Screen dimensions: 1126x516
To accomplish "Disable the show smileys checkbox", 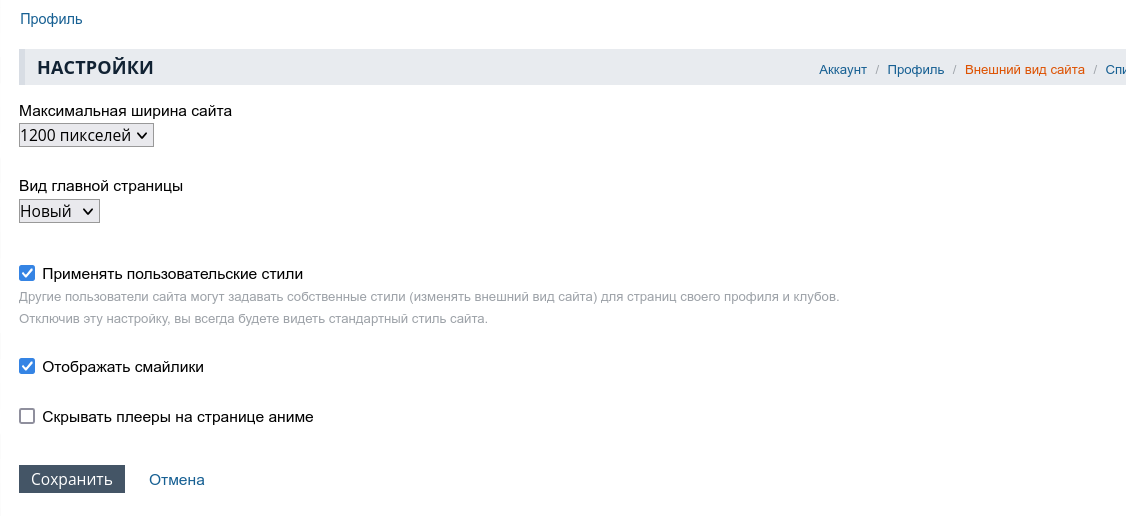I will (x=27, y=367).
